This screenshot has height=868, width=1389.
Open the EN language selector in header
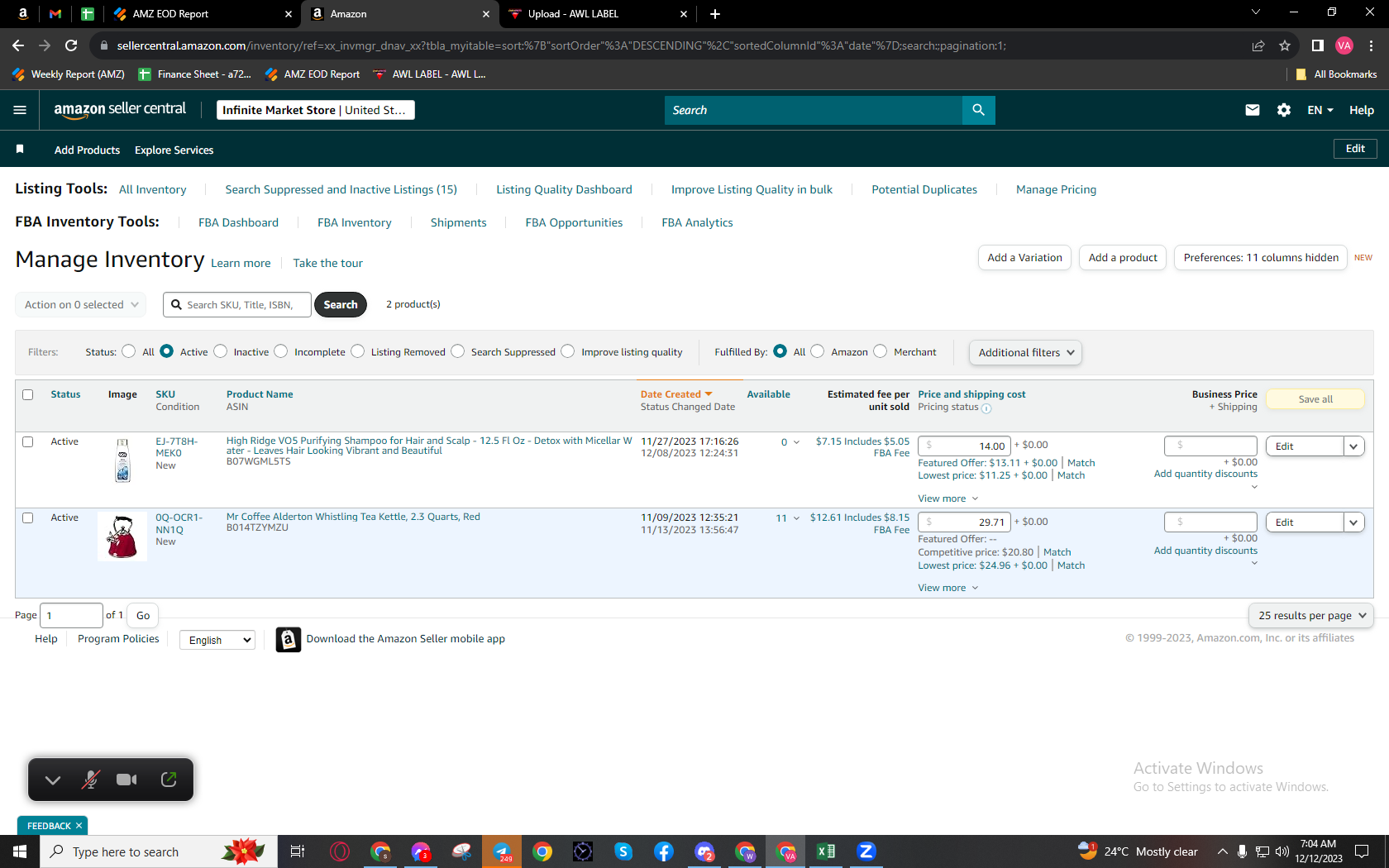click(x=1320, y=110)
